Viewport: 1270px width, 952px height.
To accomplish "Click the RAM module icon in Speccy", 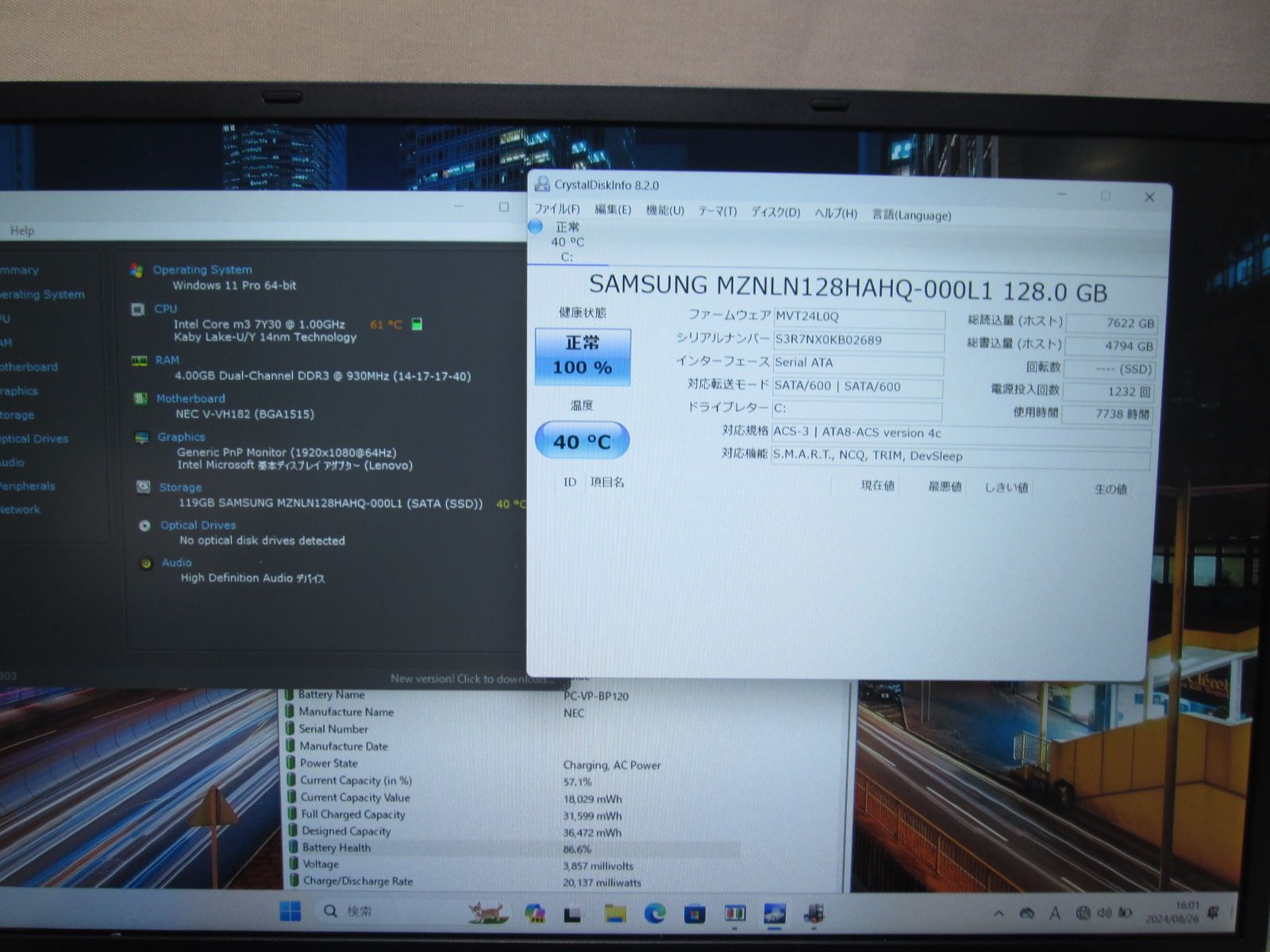I will coord(139,361).
